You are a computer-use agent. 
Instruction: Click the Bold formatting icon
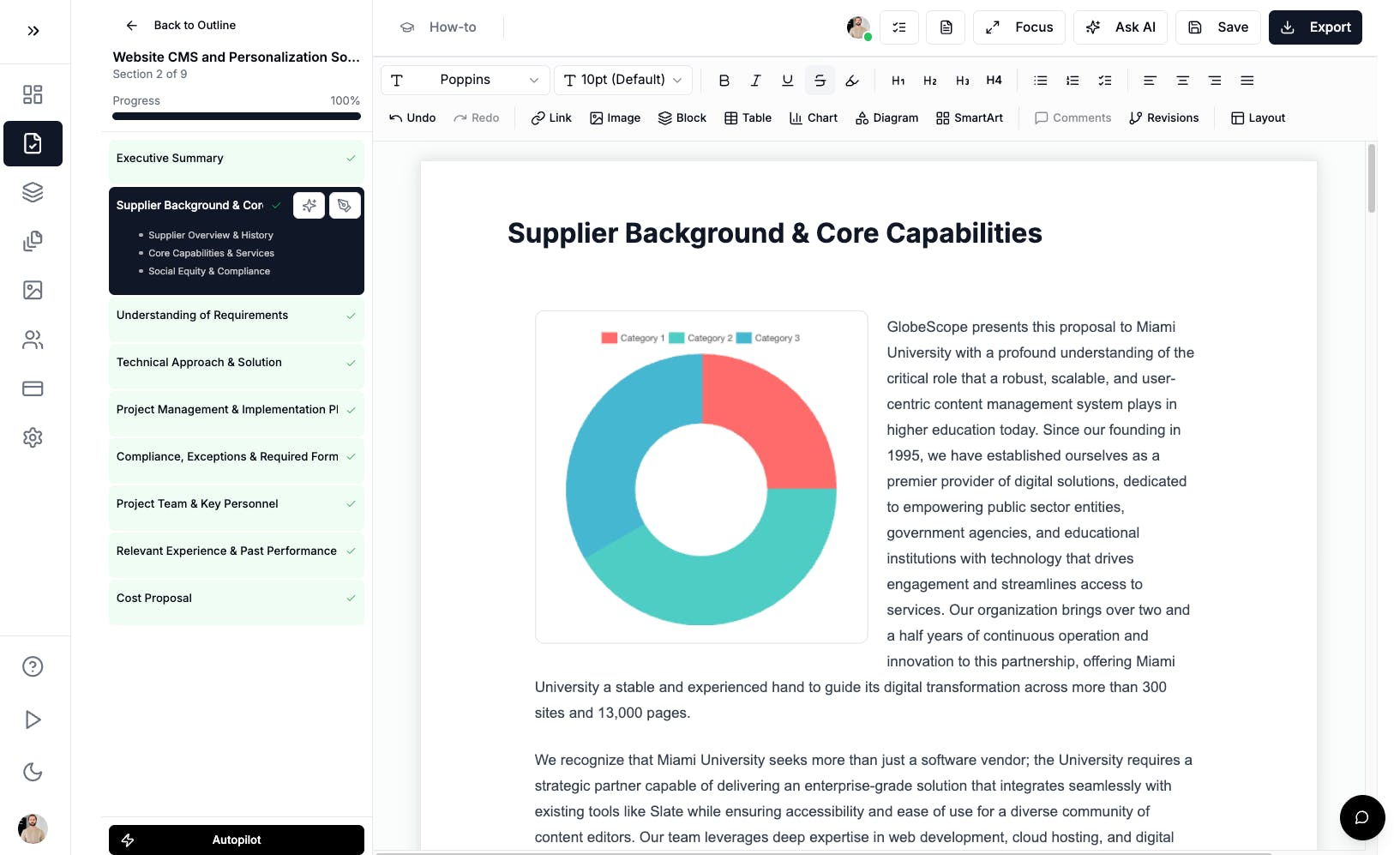tap(724, 81)
